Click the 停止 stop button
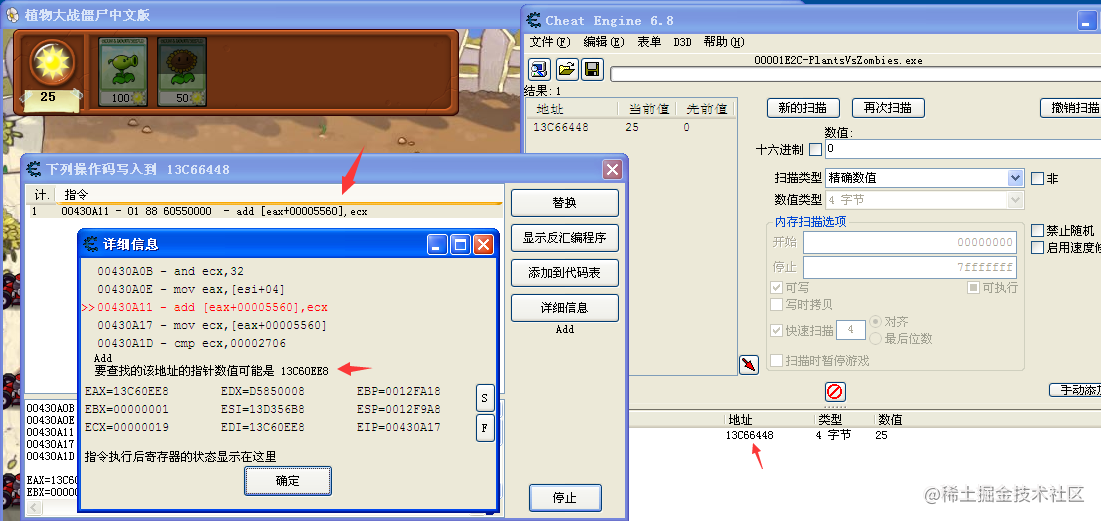The height and width of the screenshot is (521, 1101). tap(565, 498)
